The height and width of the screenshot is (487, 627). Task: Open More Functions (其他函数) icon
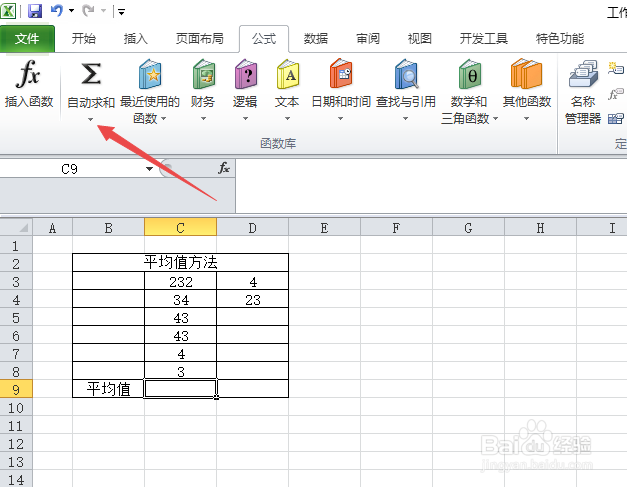pyautogui.click(x=526, y=74)
